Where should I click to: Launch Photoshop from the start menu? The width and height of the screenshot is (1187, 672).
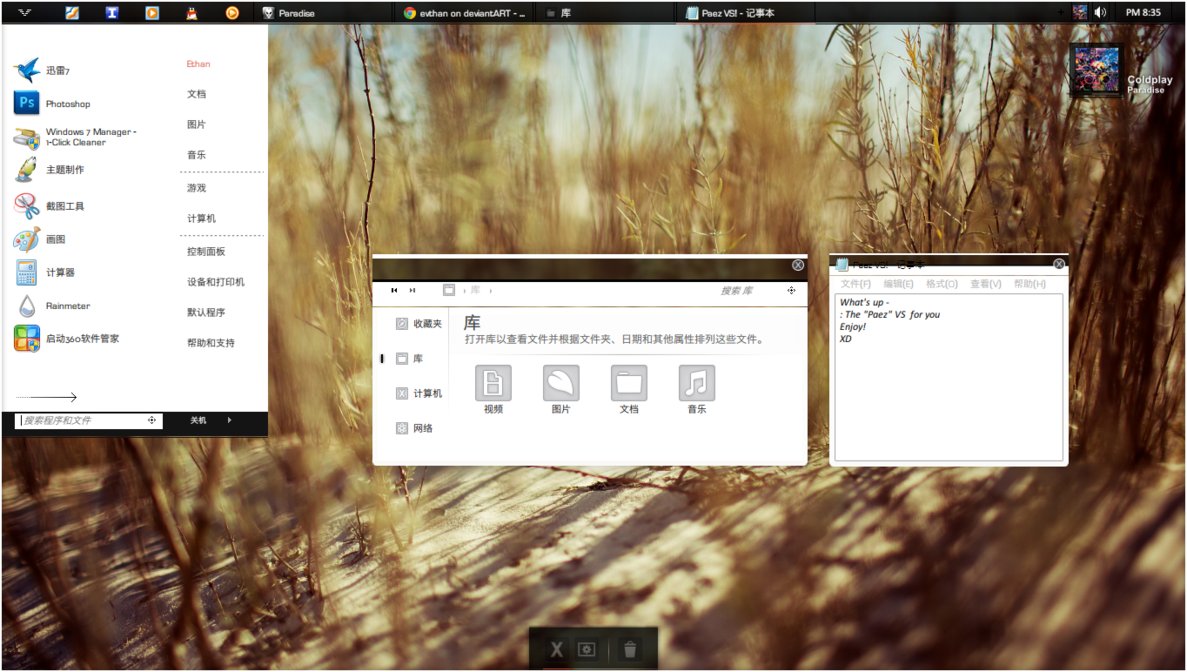(66, 104)
